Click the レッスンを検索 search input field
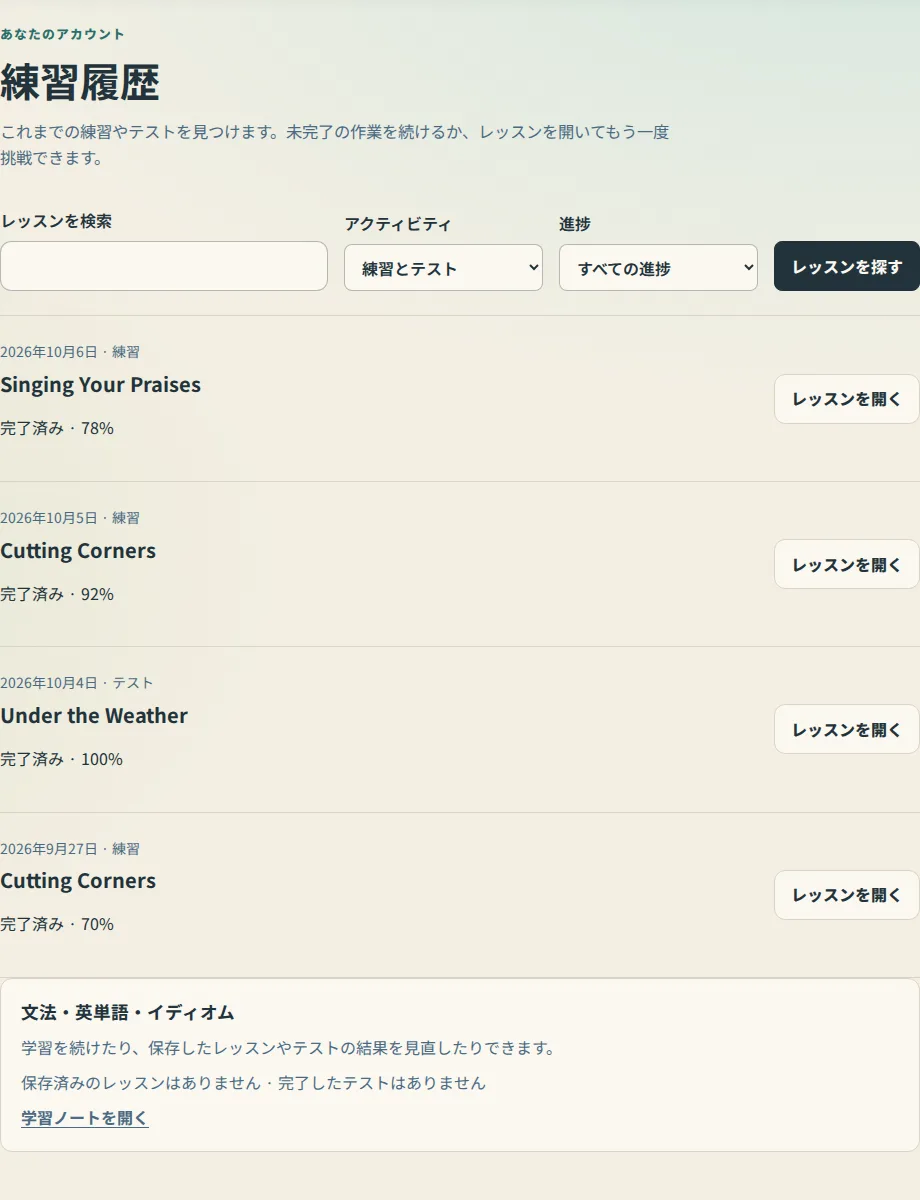 coord(164,266)
